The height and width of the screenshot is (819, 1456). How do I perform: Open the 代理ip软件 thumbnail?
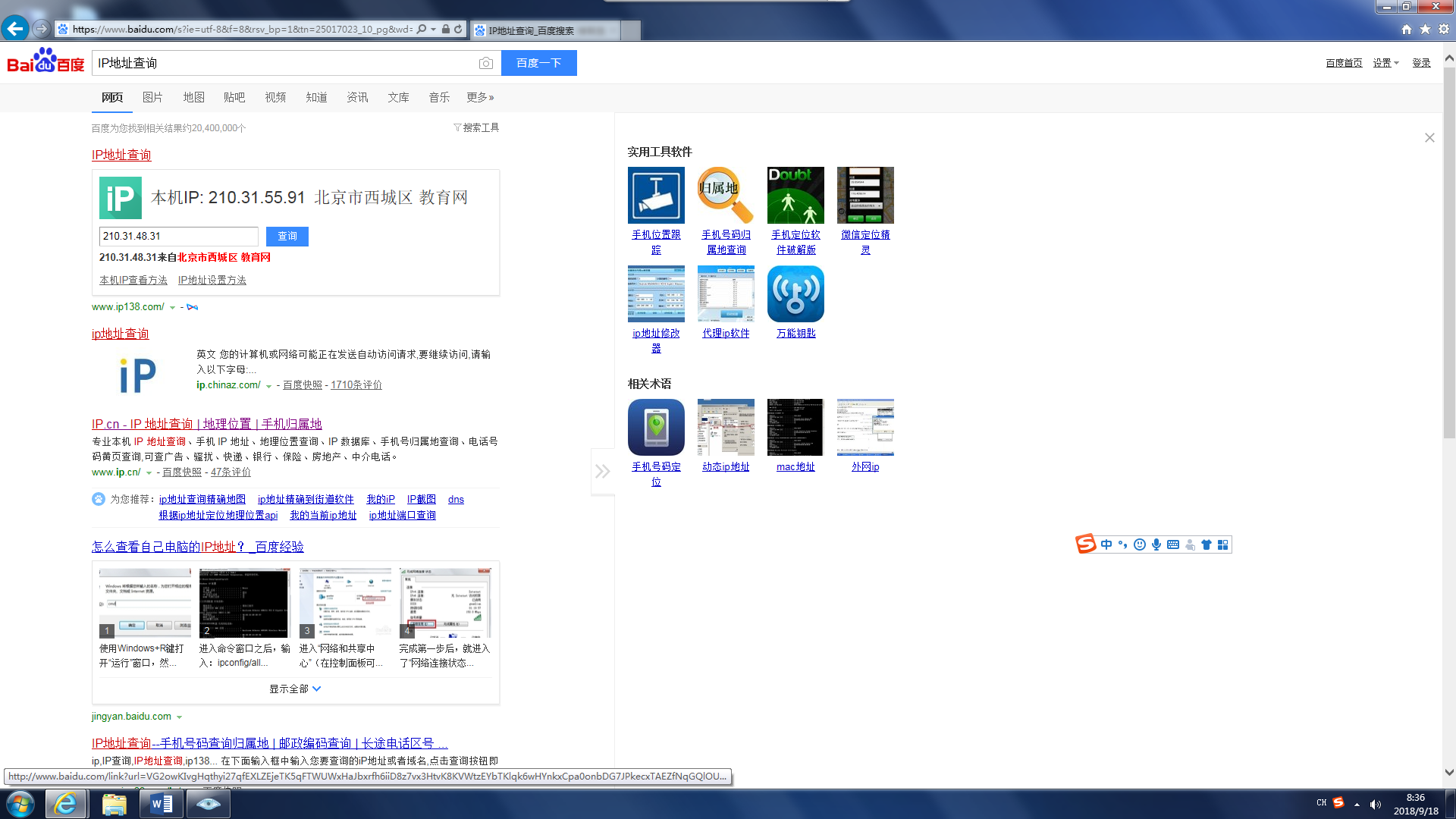(726, 293)
